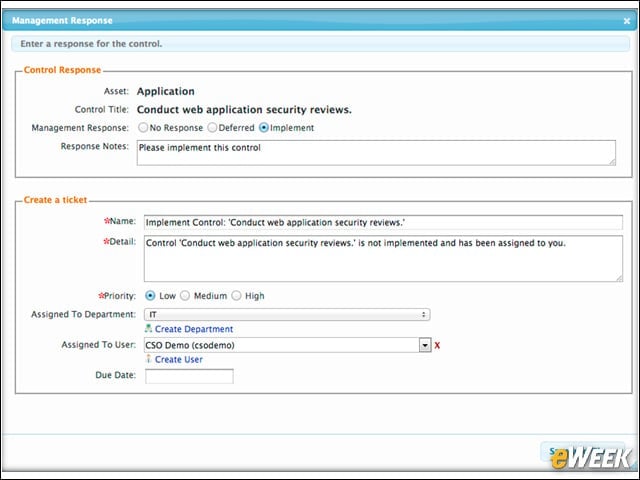Select the Deferred radio button

(212, 127)
